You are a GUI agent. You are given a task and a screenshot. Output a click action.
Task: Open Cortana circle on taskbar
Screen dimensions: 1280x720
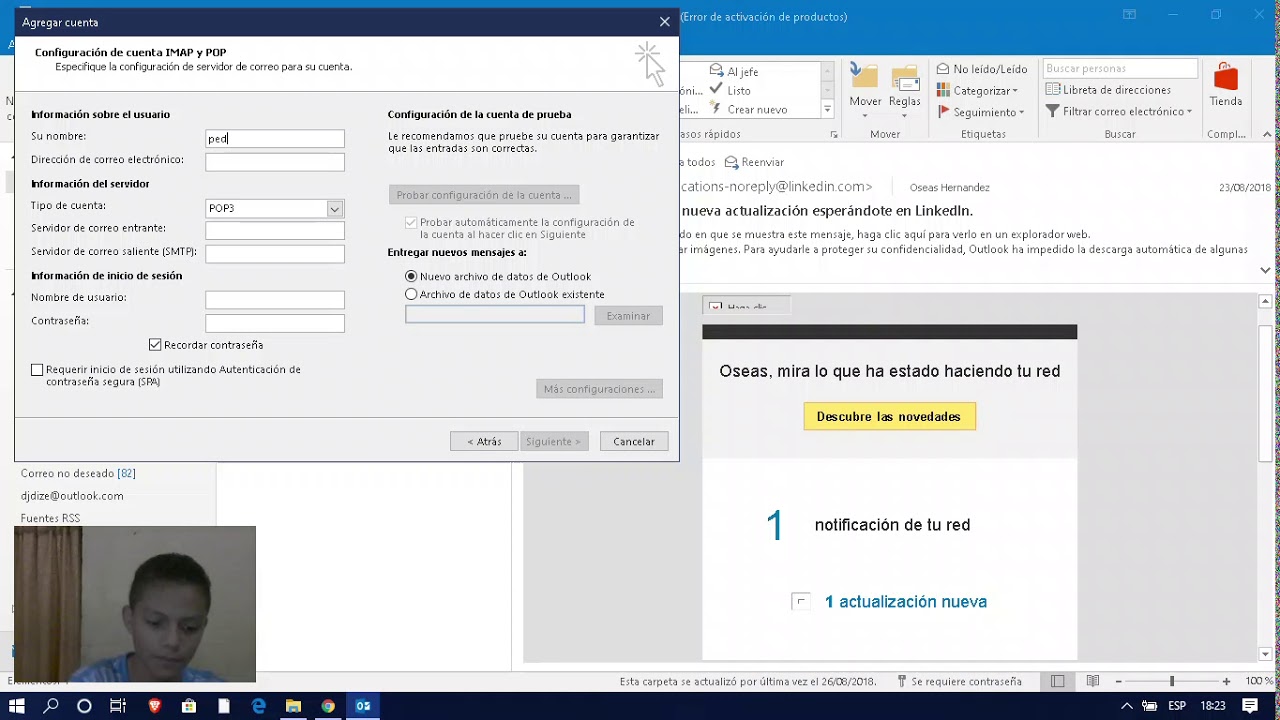84,706
